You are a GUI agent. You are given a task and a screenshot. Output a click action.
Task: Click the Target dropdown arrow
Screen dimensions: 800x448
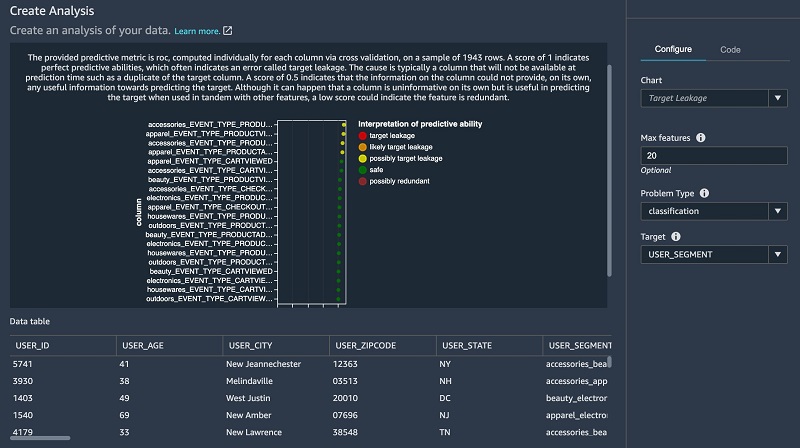pos(778,255)
